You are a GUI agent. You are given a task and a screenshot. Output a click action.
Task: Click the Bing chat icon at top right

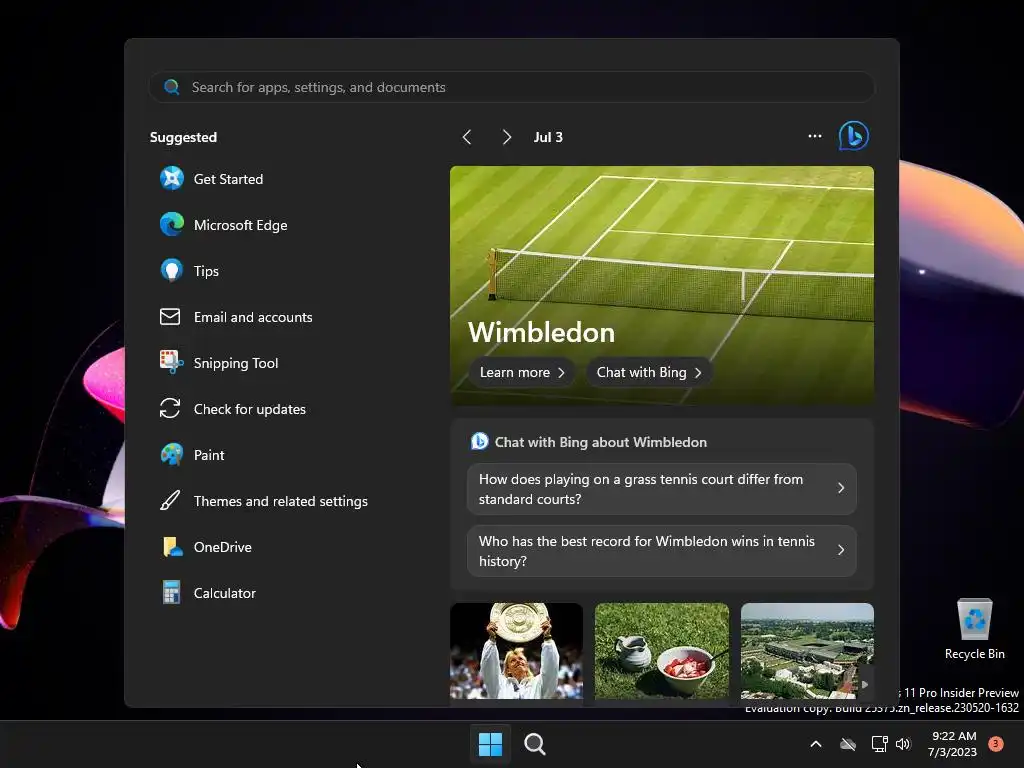point(854,136)
